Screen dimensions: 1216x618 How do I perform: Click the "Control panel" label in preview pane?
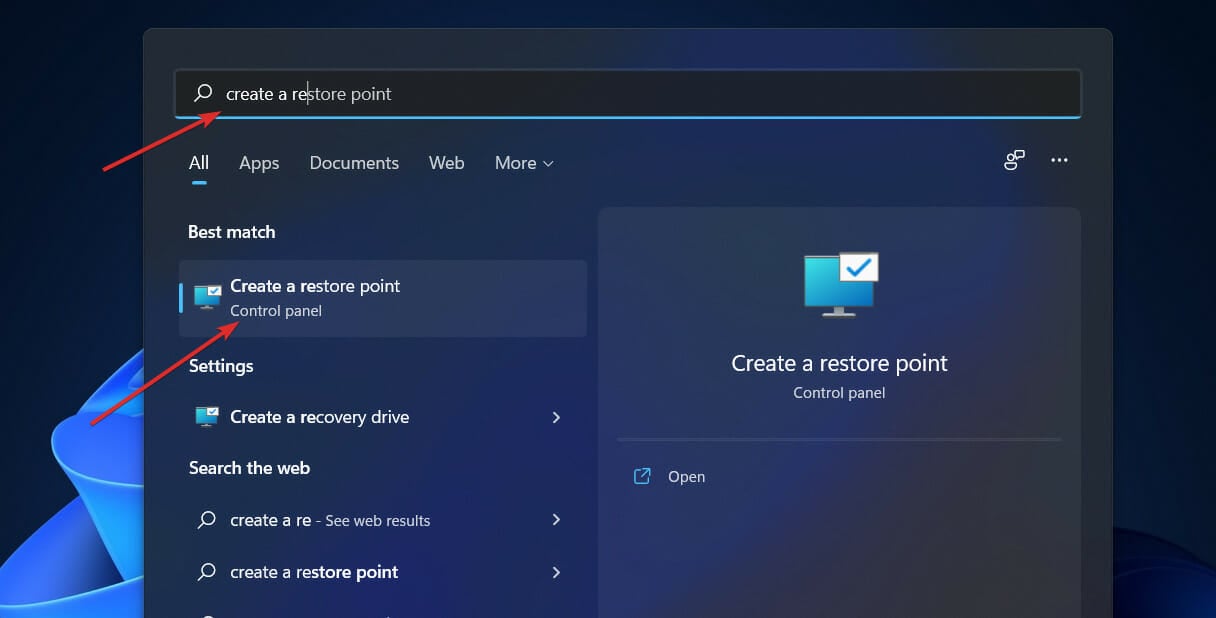point(840,393)
